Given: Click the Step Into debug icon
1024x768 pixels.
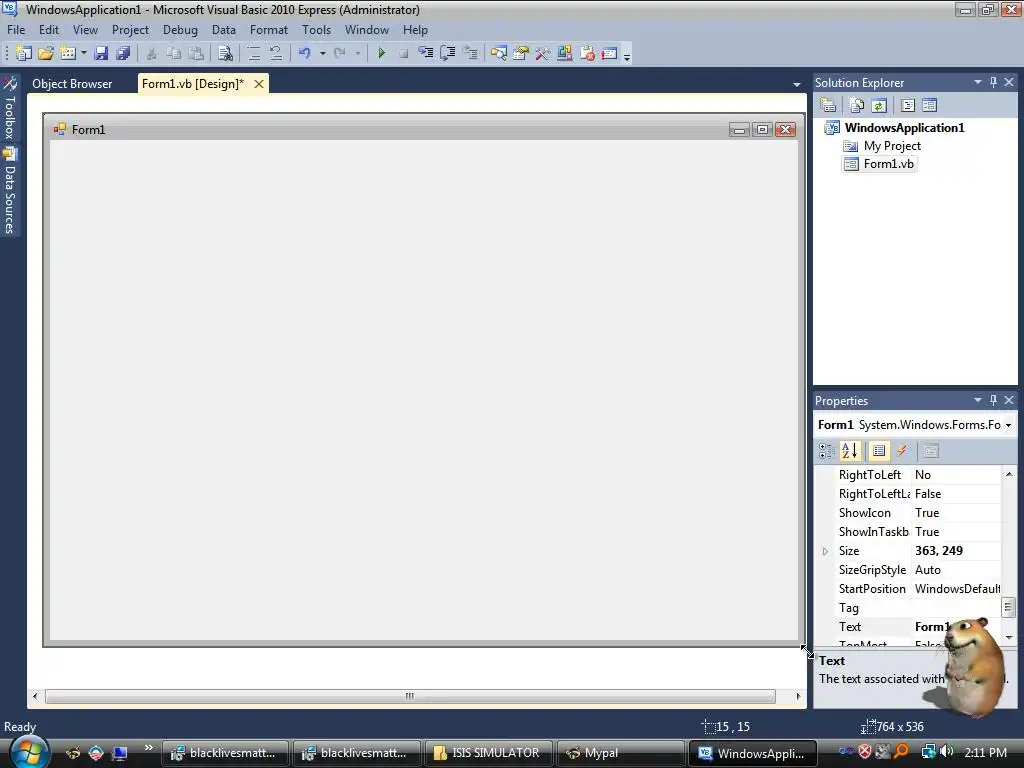Looking at the screenshot, I should (426, 54).
